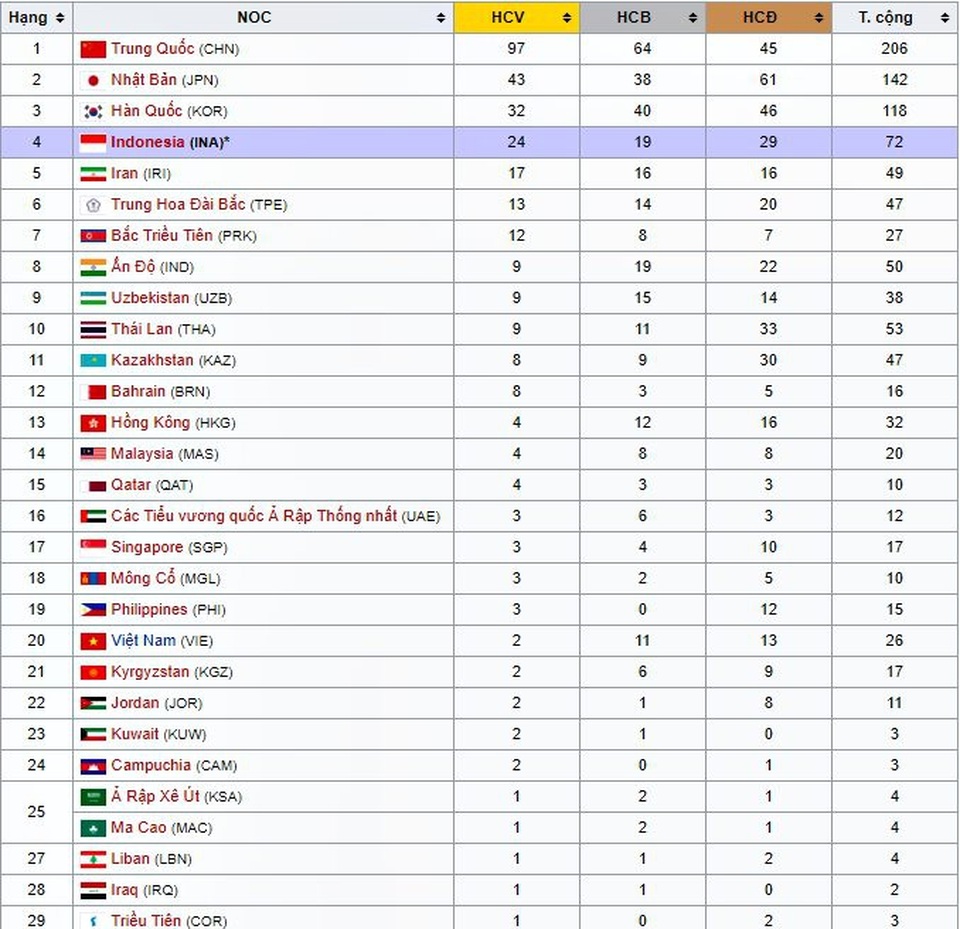Select the shared rank cell 25
Screen dimensions: 960x929
click(x=37, y=813)
